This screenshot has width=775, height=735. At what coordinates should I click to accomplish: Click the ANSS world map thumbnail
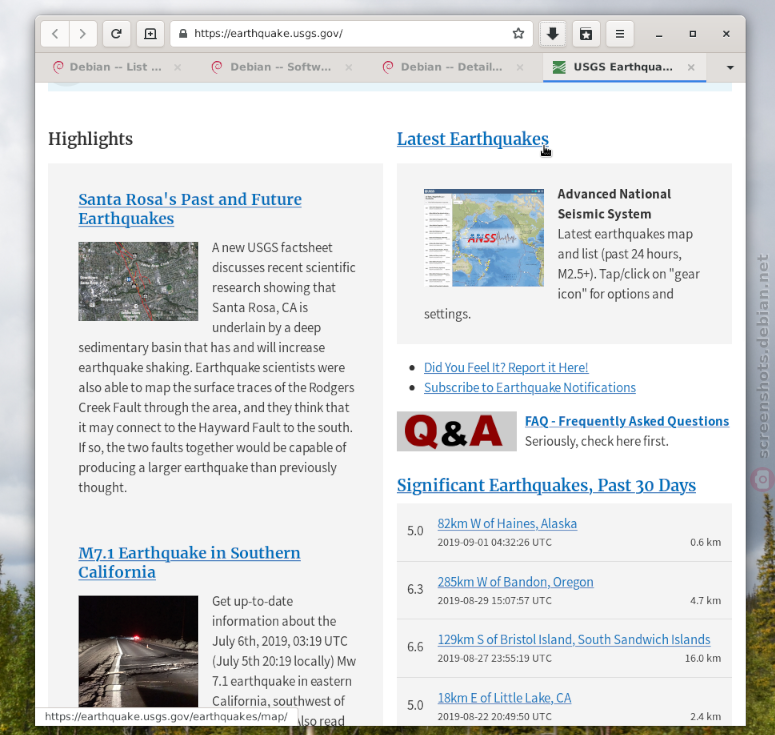click(484, 237)
